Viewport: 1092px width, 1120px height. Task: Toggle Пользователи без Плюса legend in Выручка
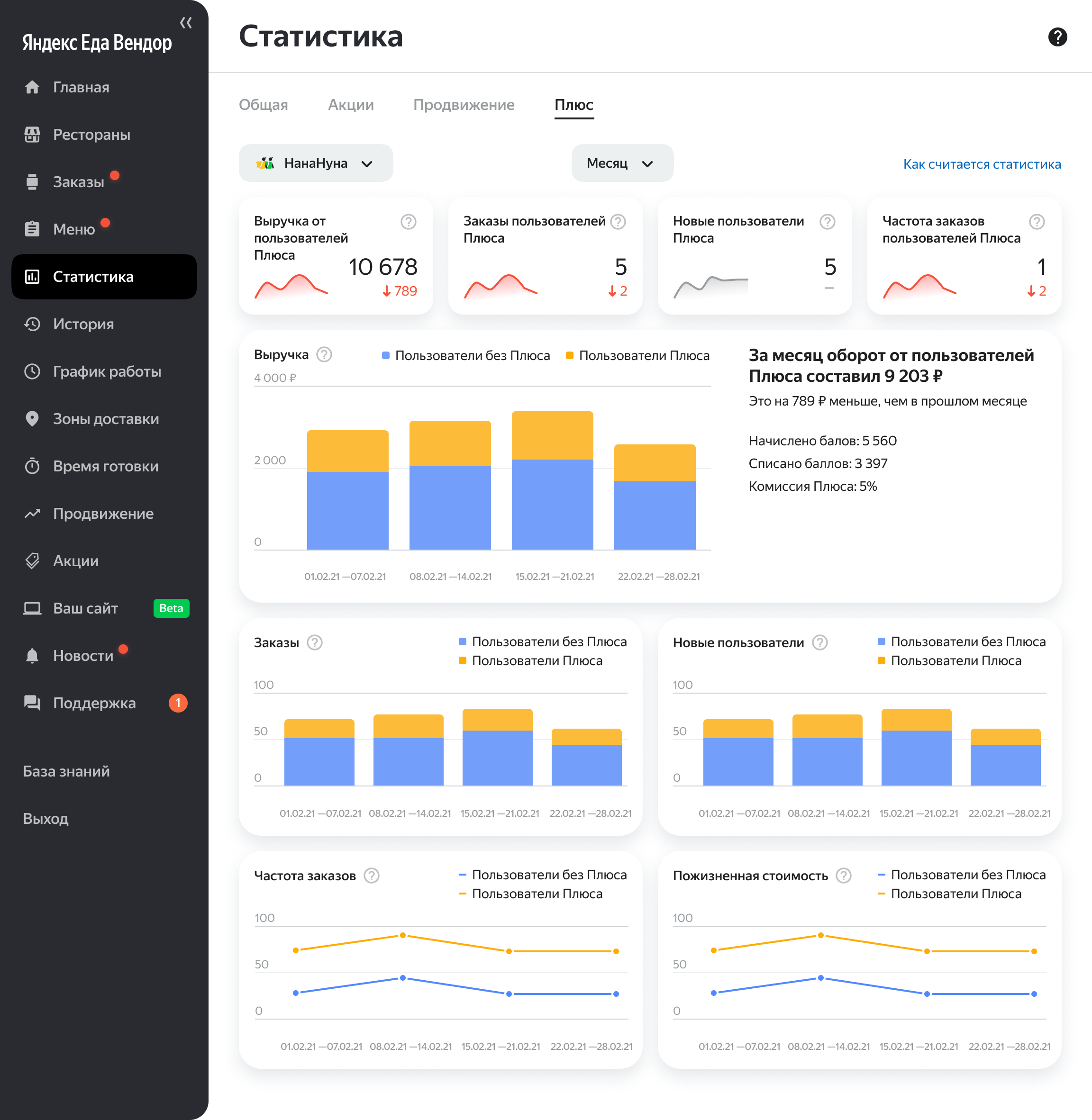pos(466,355)
